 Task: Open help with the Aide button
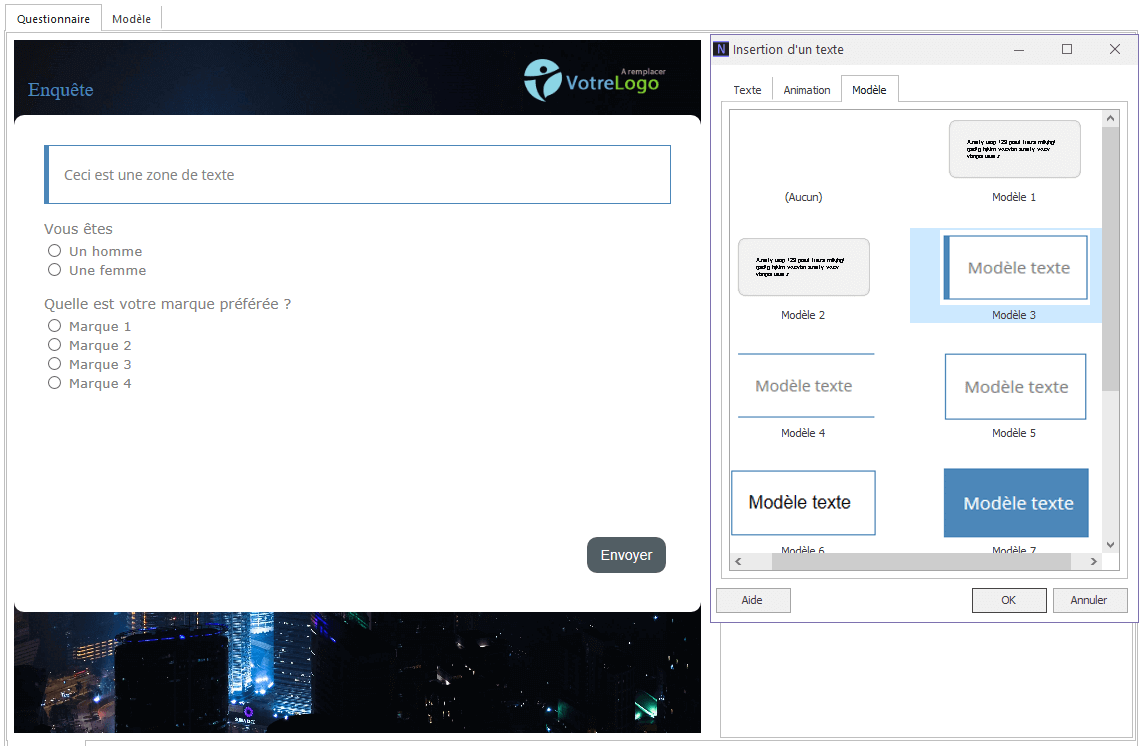coord(753,600)
